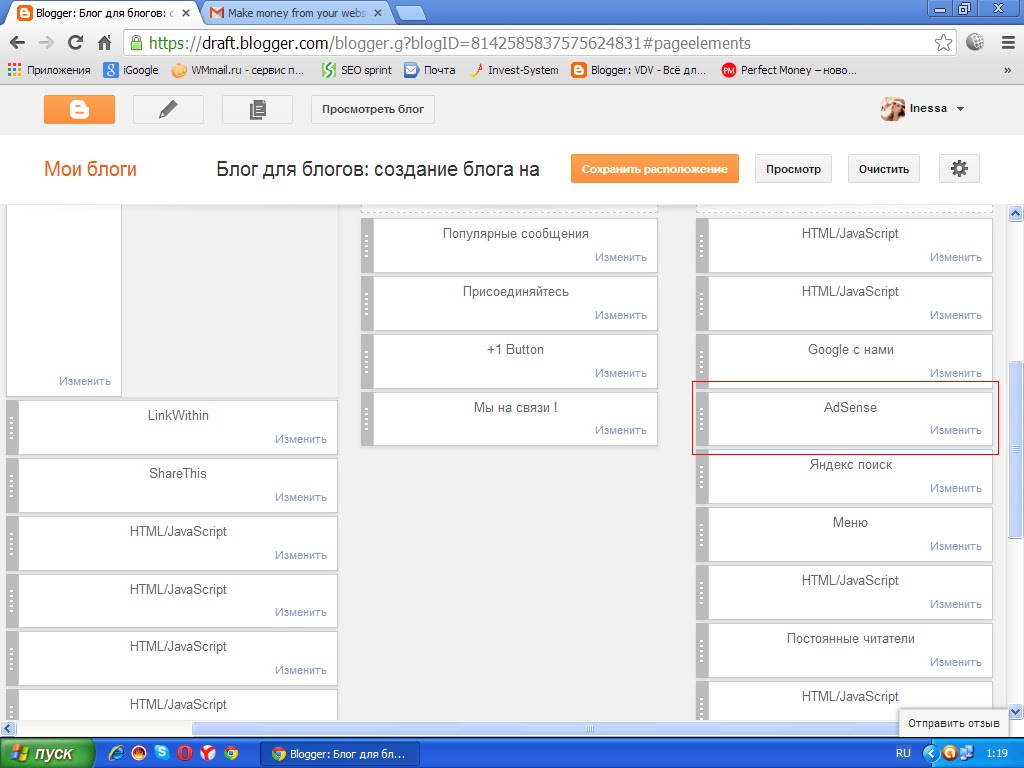Viewport: 1024px width, 768px height.
Task: Launch Skype from quick launch
Action: coord(161,753)
